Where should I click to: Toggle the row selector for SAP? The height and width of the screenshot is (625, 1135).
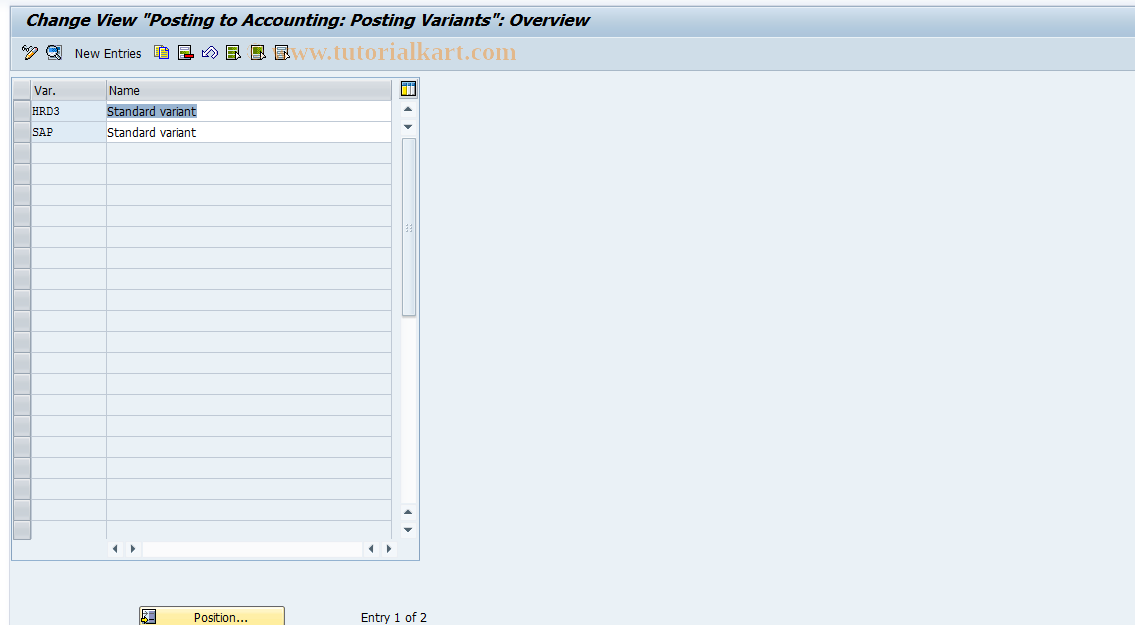[x=22, y=133]
